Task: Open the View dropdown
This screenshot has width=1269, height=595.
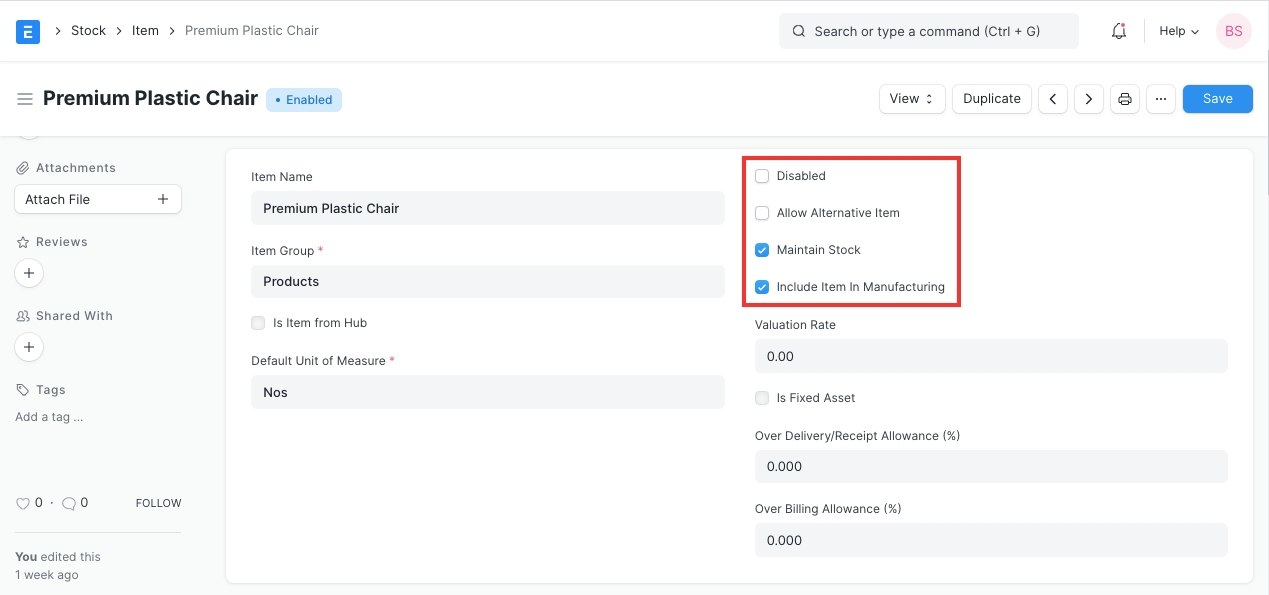Action: coord(911,99)
